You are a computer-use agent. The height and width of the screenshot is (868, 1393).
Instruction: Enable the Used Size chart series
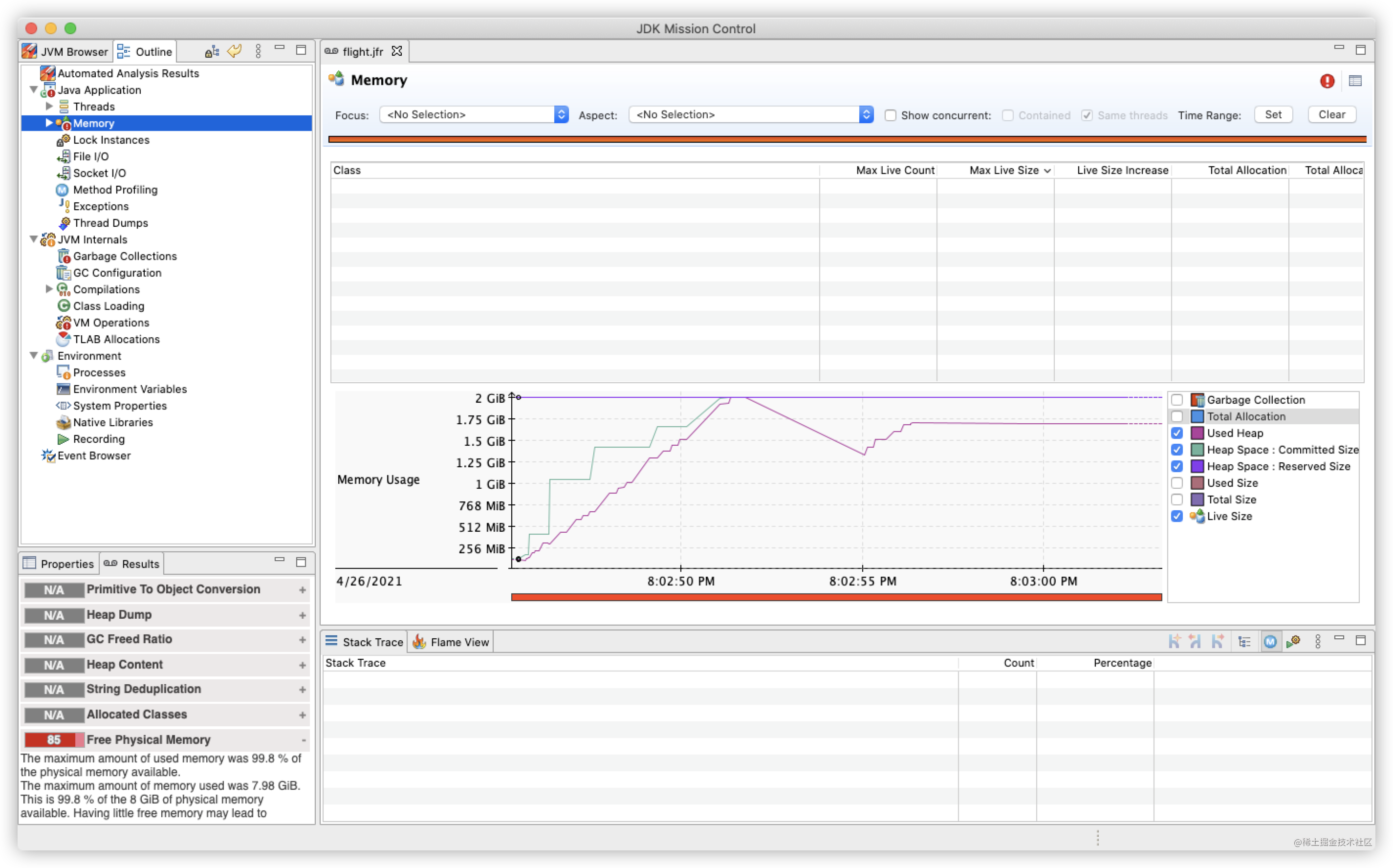click(x=1177, y=482)
